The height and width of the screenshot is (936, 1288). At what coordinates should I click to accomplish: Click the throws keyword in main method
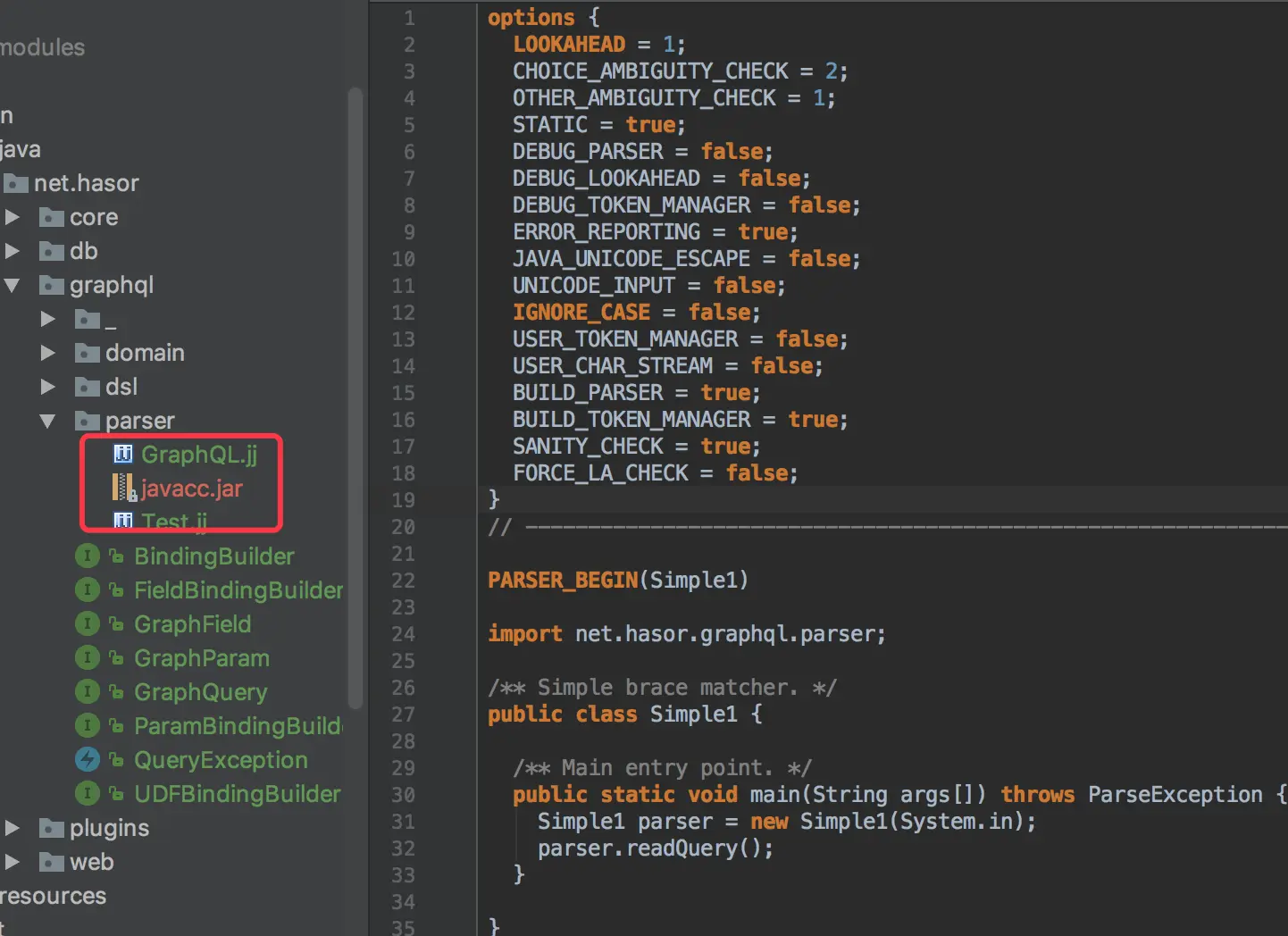point(1038,794)
